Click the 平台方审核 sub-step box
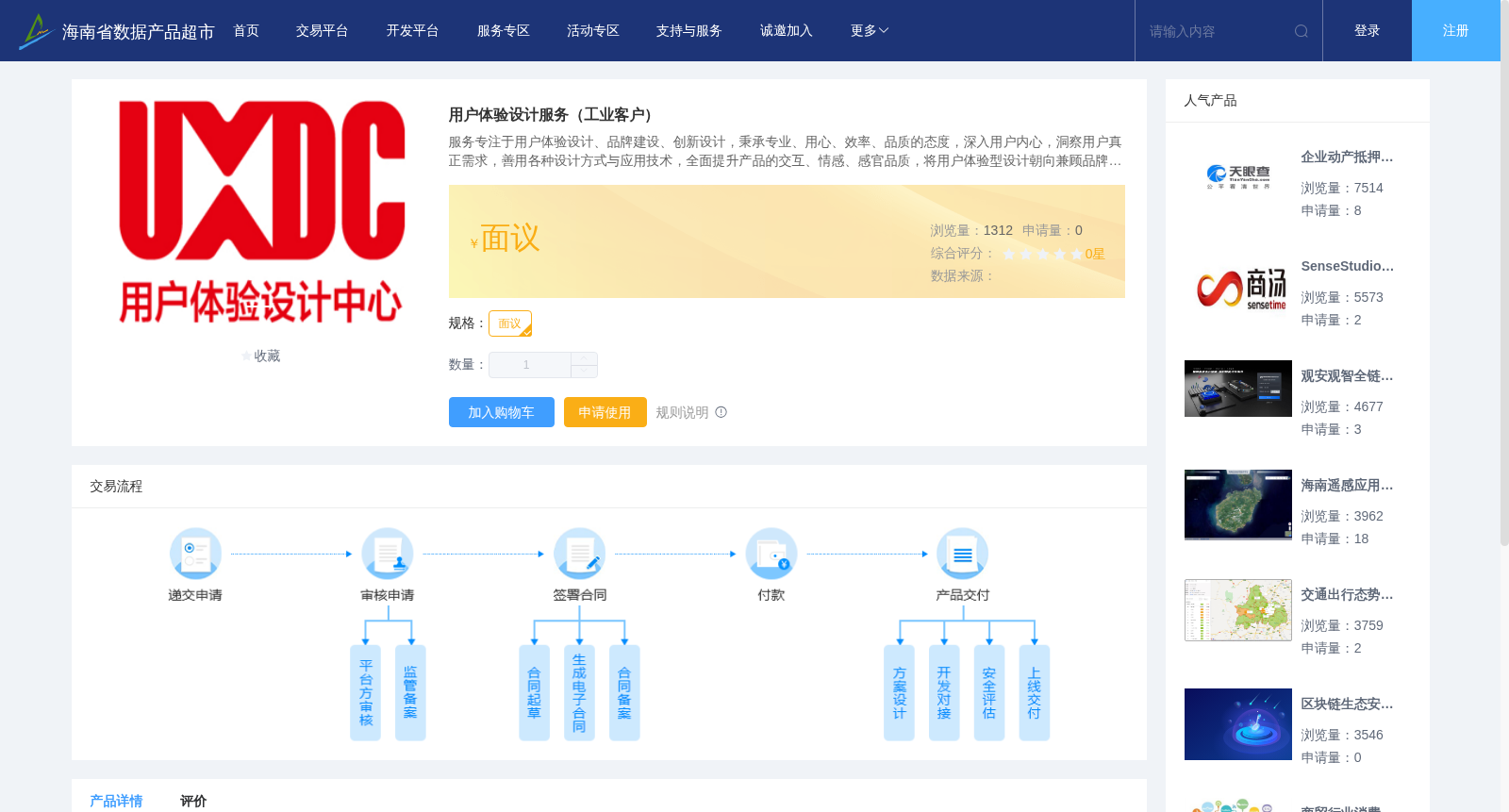Image resolution: width=1509 pixels, height=812 pixels. click(x=366, y=692)
